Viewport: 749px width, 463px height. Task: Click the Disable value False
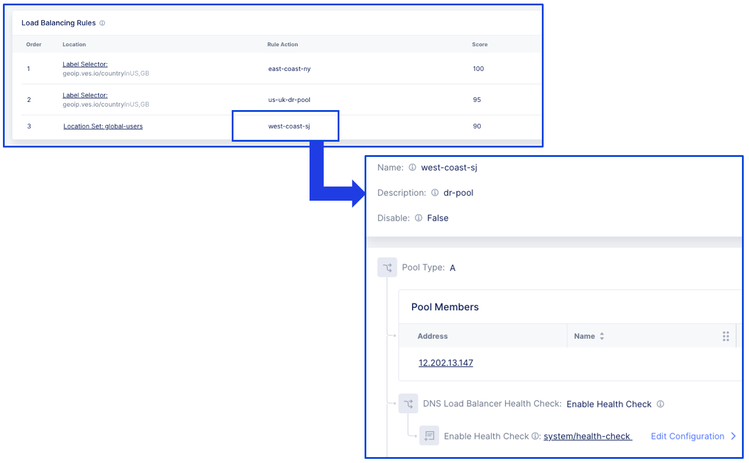[x=438, y=218]
